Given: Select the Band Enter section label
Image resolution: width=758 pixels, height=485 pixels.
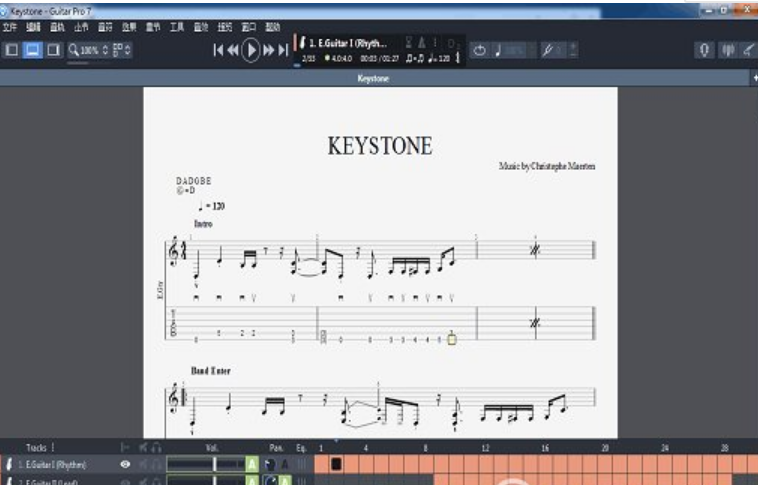Looking at the screenshot, I should click(x=211, y=371).
